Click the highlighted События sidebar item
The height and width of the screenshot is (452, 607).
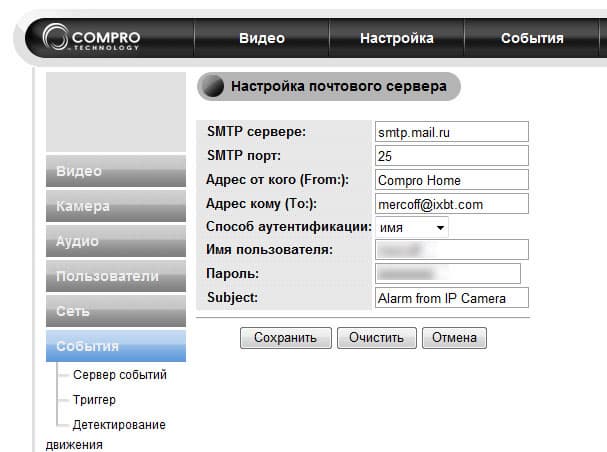click(115, 346)
